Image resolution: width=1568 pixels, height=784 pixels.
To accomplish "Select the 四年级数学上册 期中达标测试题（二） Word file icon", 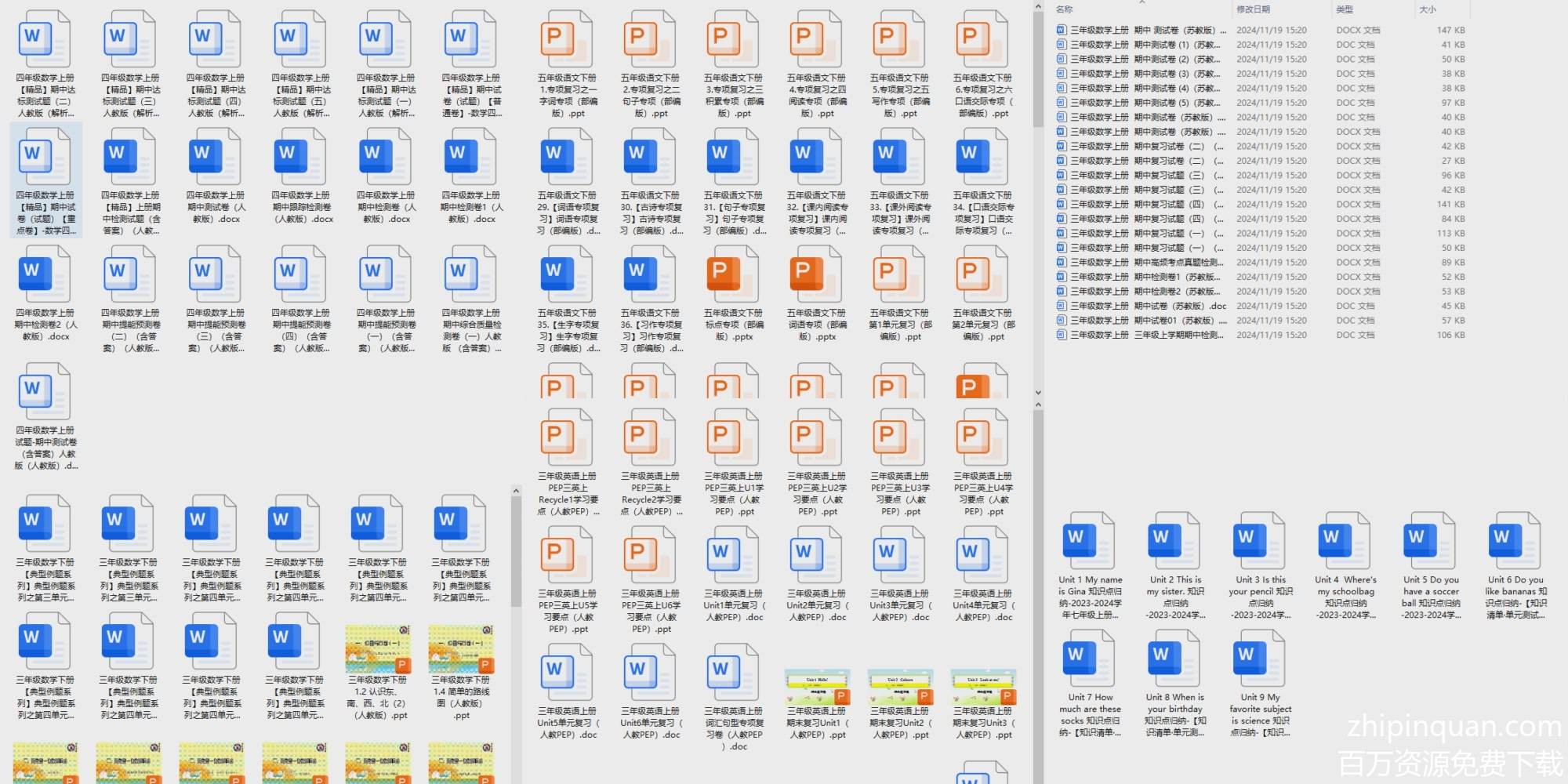I will tap(45, 38).
